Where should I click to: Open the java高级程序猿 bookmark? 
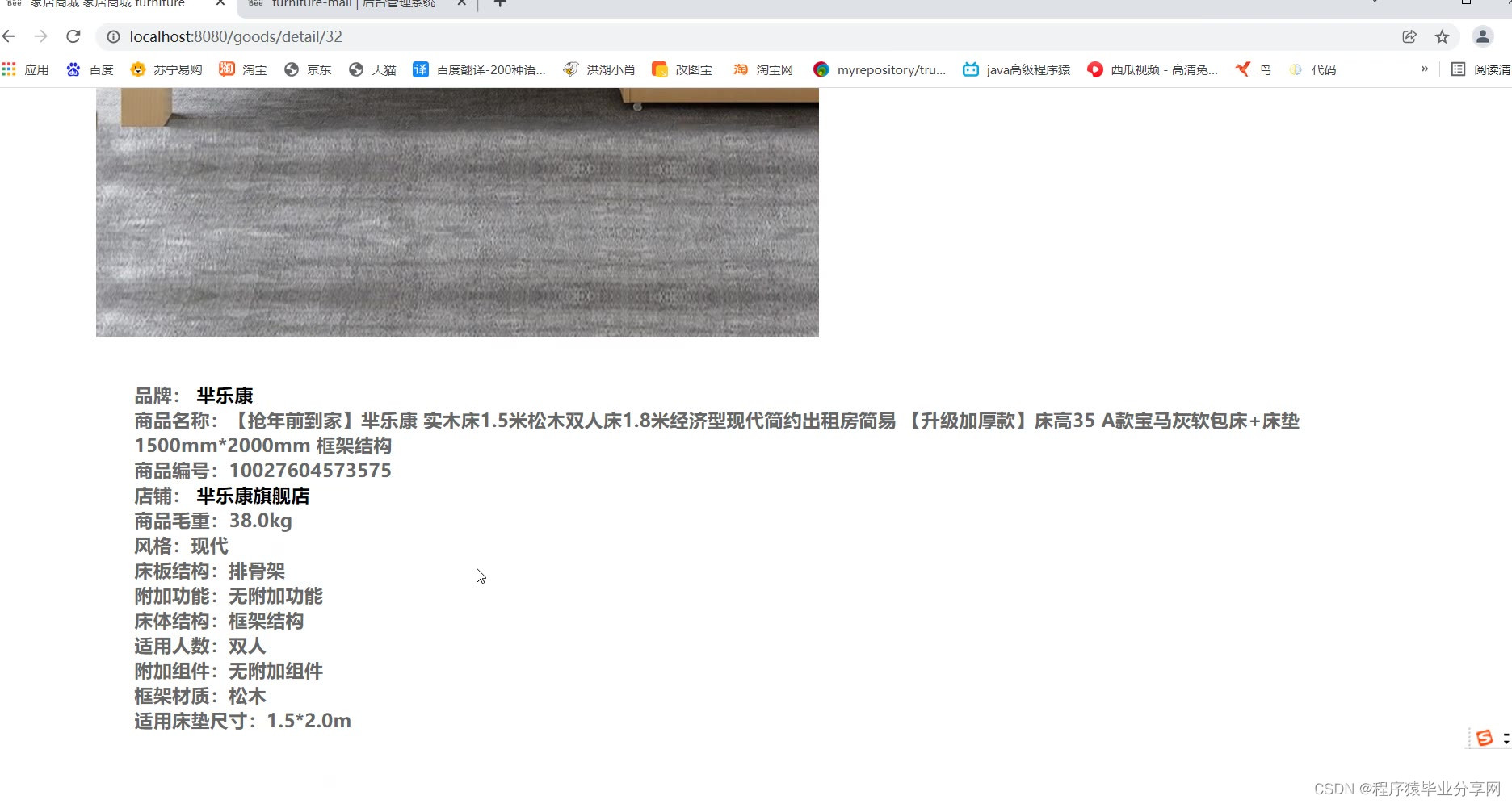pyautogui.click(x=1017, y=69)
